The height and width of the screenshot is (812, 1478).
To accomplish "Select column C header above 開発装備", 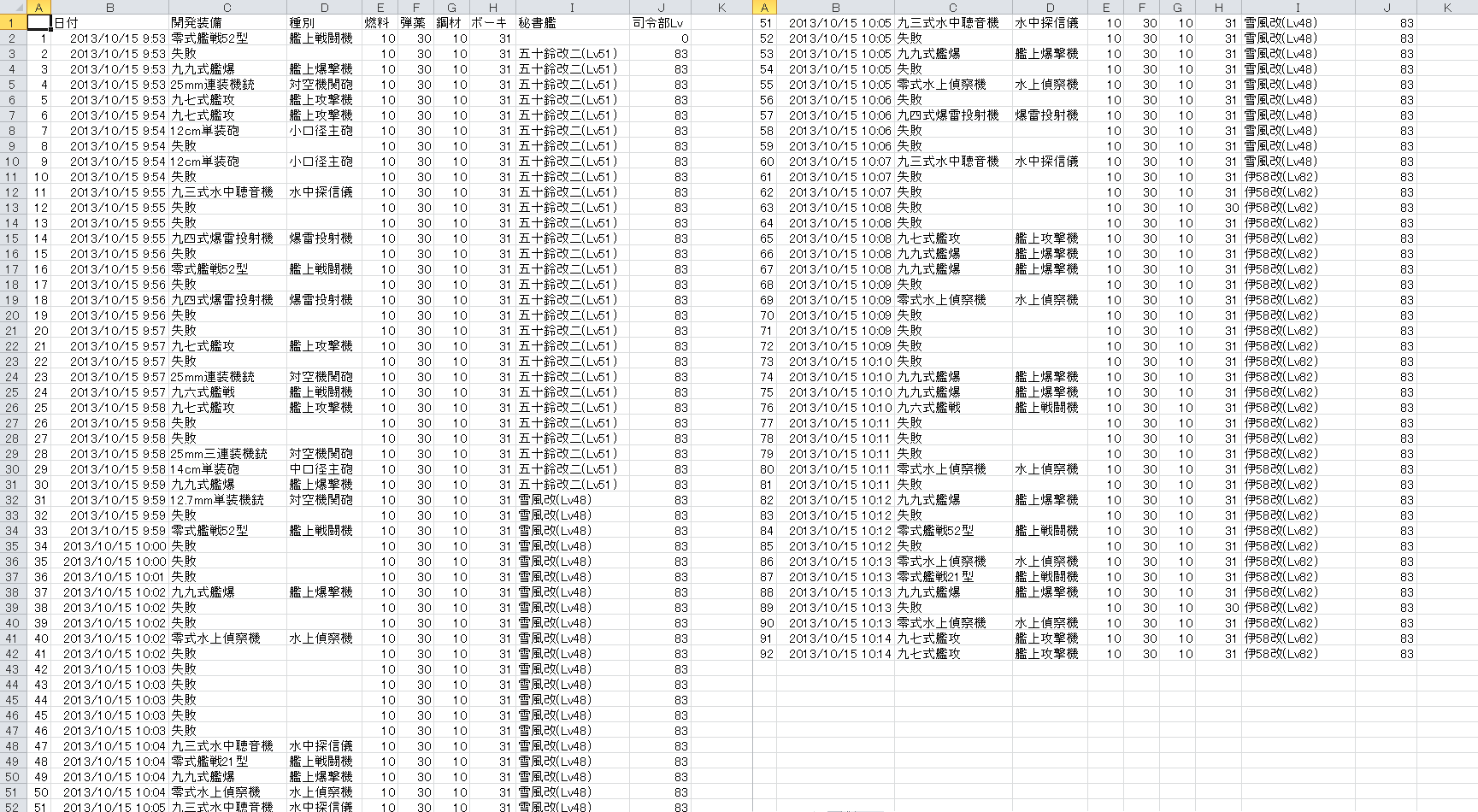I will 227,8.
